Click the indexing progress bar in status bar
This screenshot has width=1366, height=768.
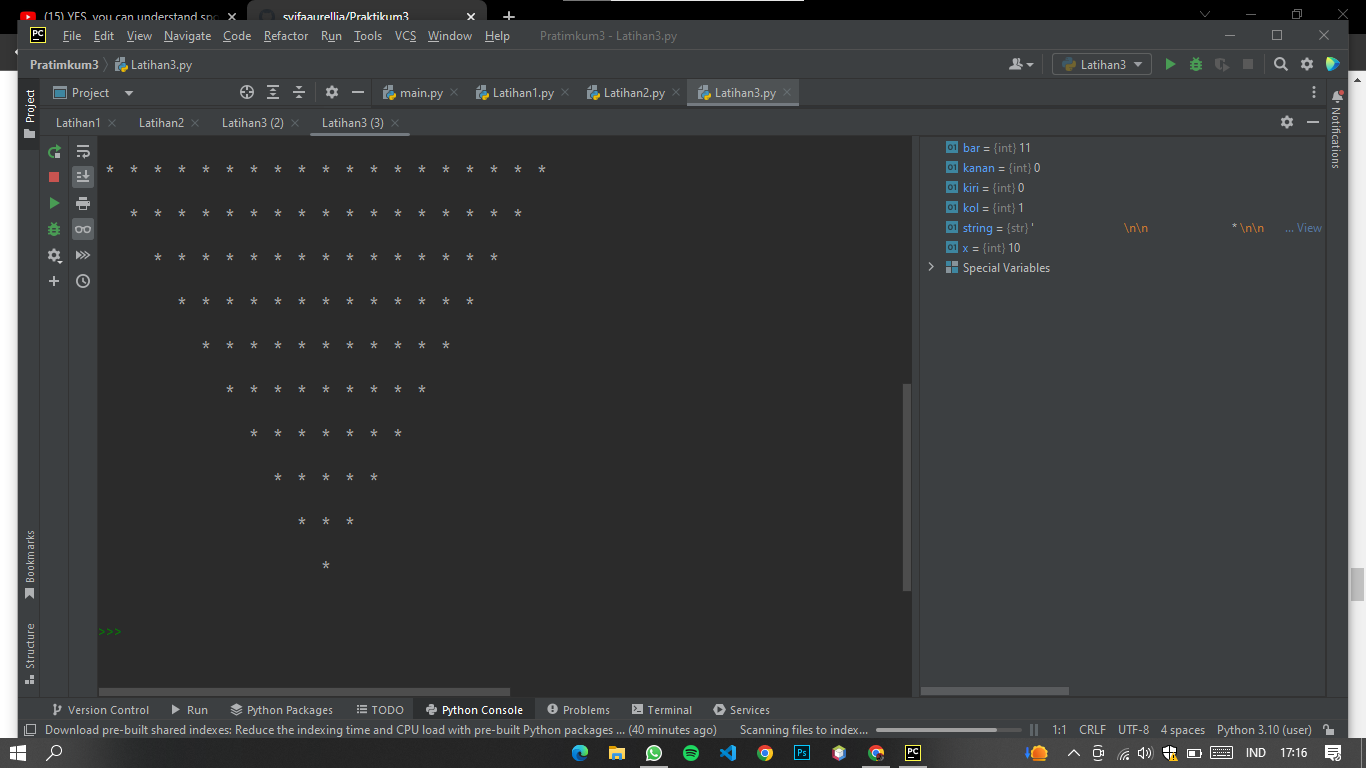click(x=949, y=730)
